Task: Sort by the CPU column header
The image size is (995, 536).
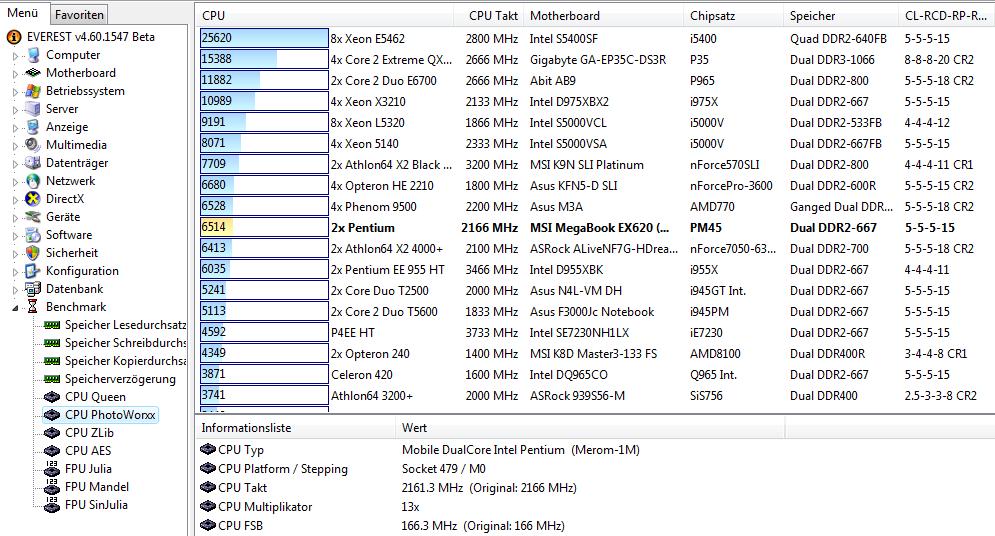Action: [x=325, y=16]
